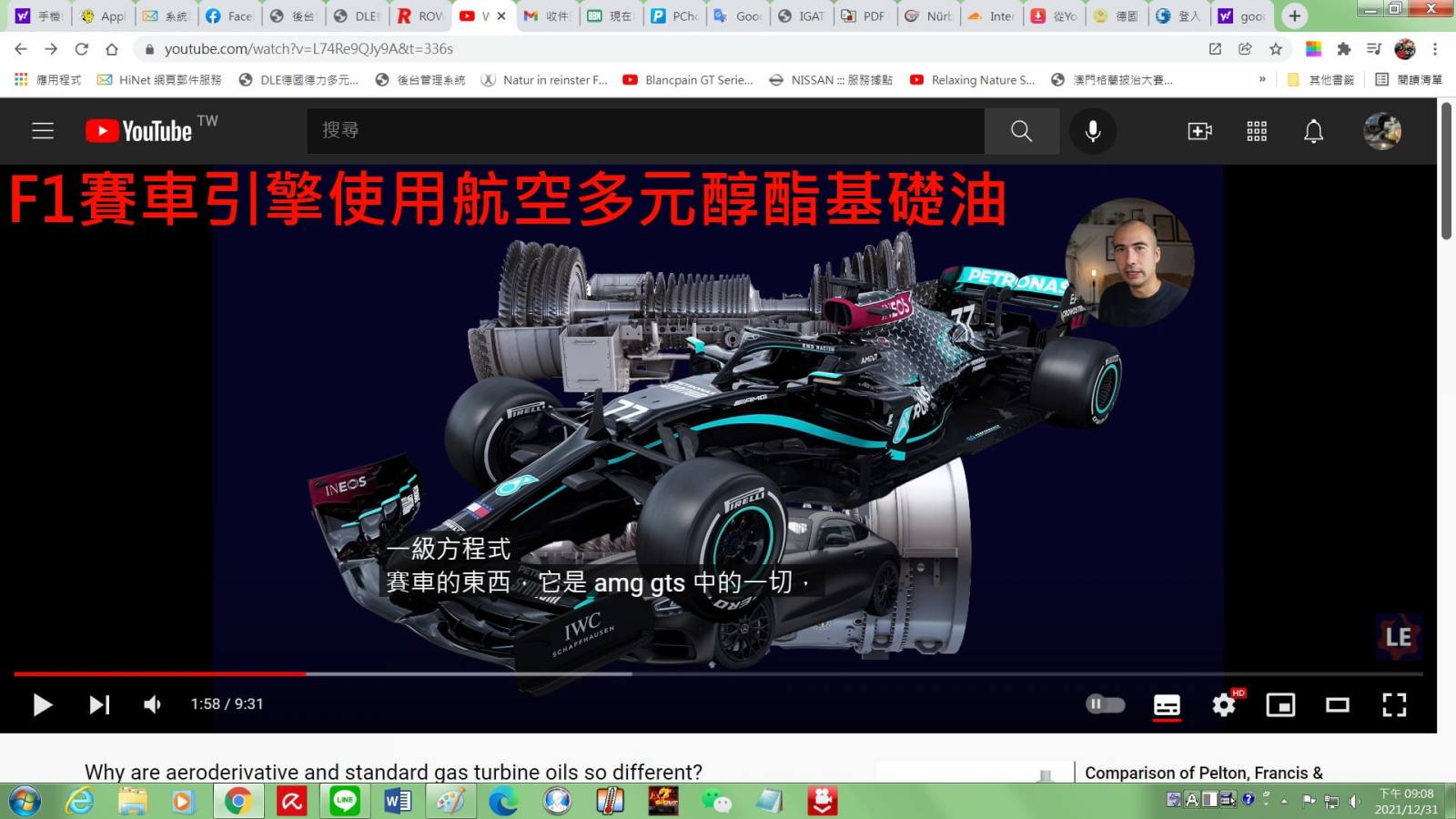Click the YouTube search input field
The image size is (1456, 819).
click(x=644, y=131)
